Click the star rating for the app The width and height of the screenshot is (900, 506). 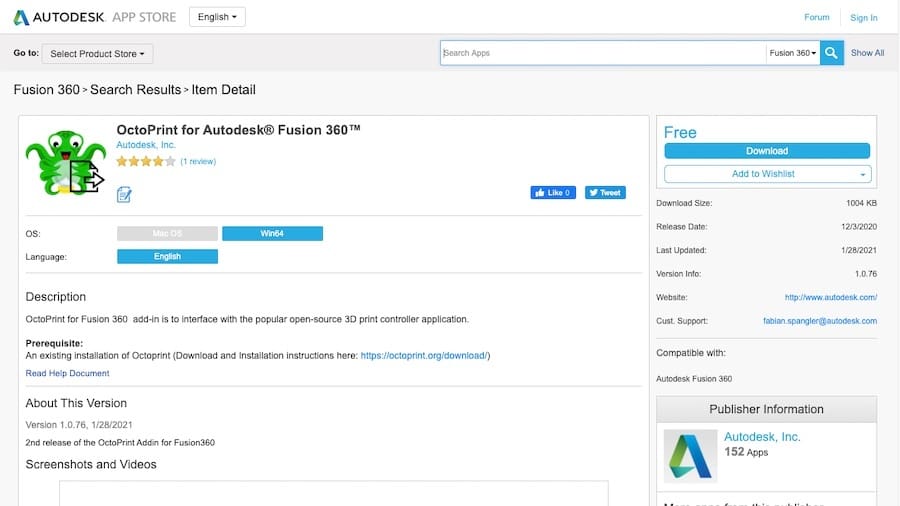pyautogui.click(x=146, y=161)
